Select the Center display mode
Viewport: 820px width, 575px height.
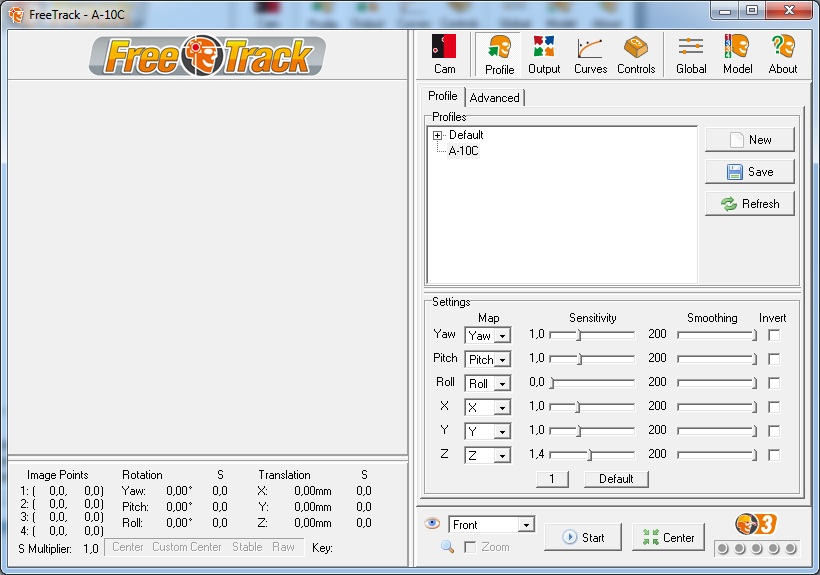click(128, 547)
